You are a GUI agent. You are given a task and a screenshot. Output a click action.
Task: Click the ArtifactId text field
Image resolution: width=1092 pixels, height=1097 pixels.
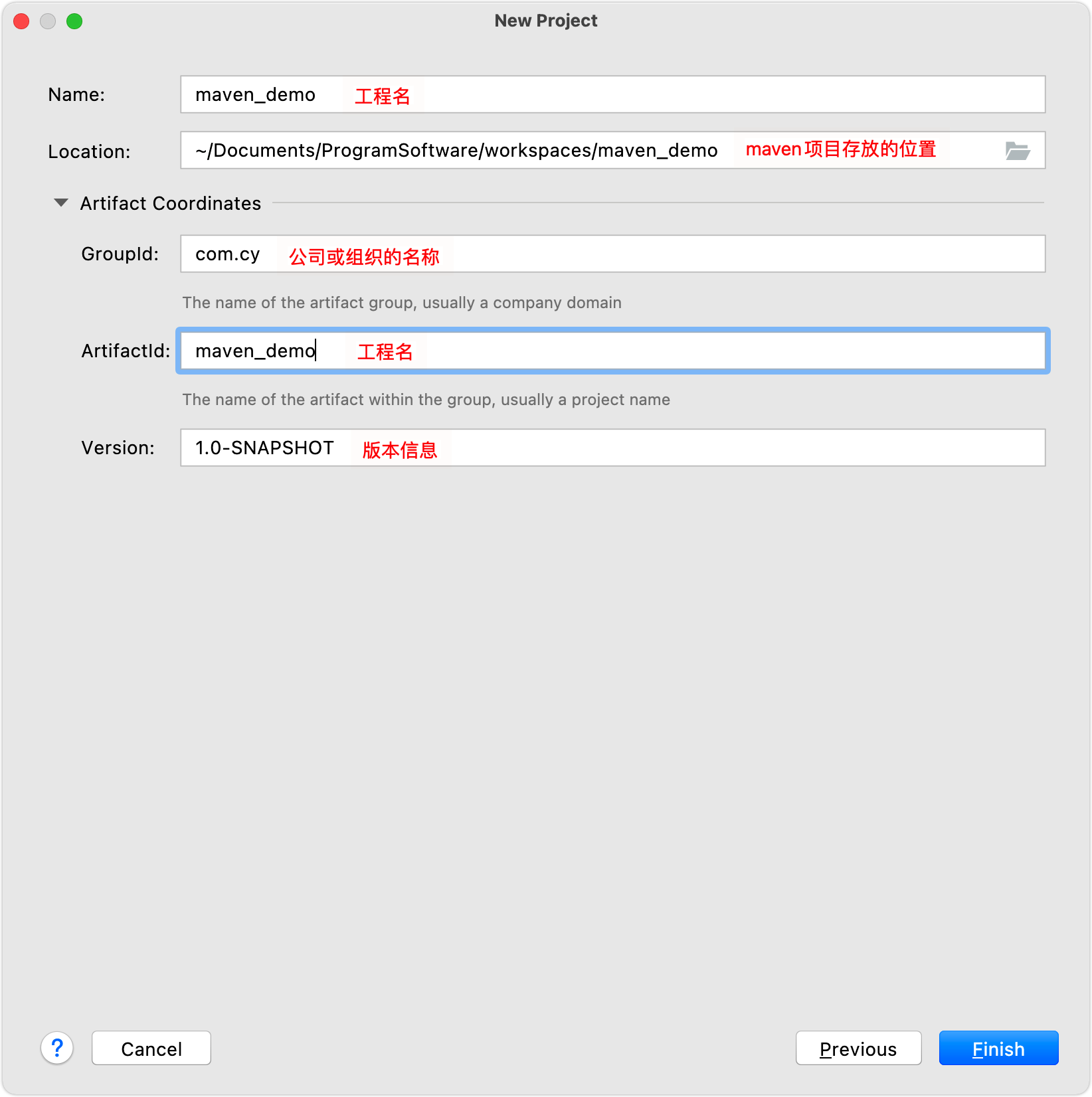point(612,351)
